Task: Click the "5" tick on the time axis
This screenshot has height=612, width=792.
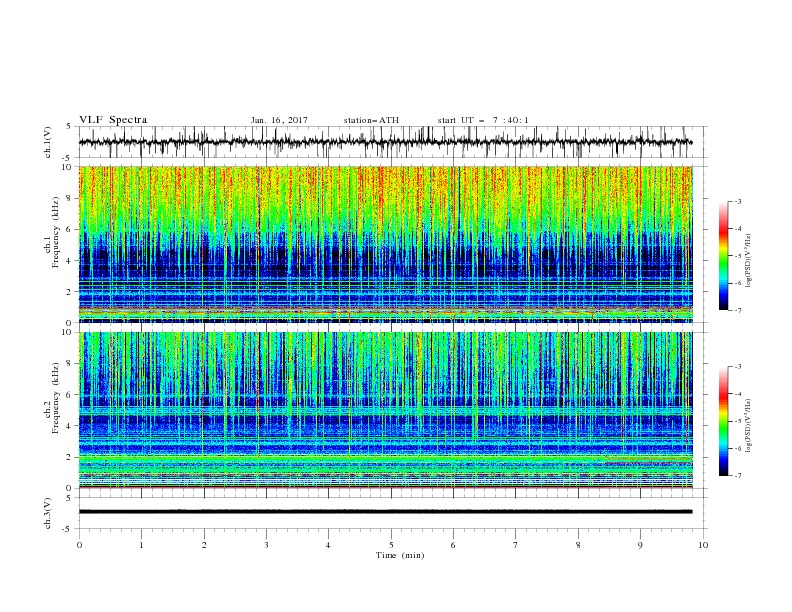Action: click(x=391, y=545)
